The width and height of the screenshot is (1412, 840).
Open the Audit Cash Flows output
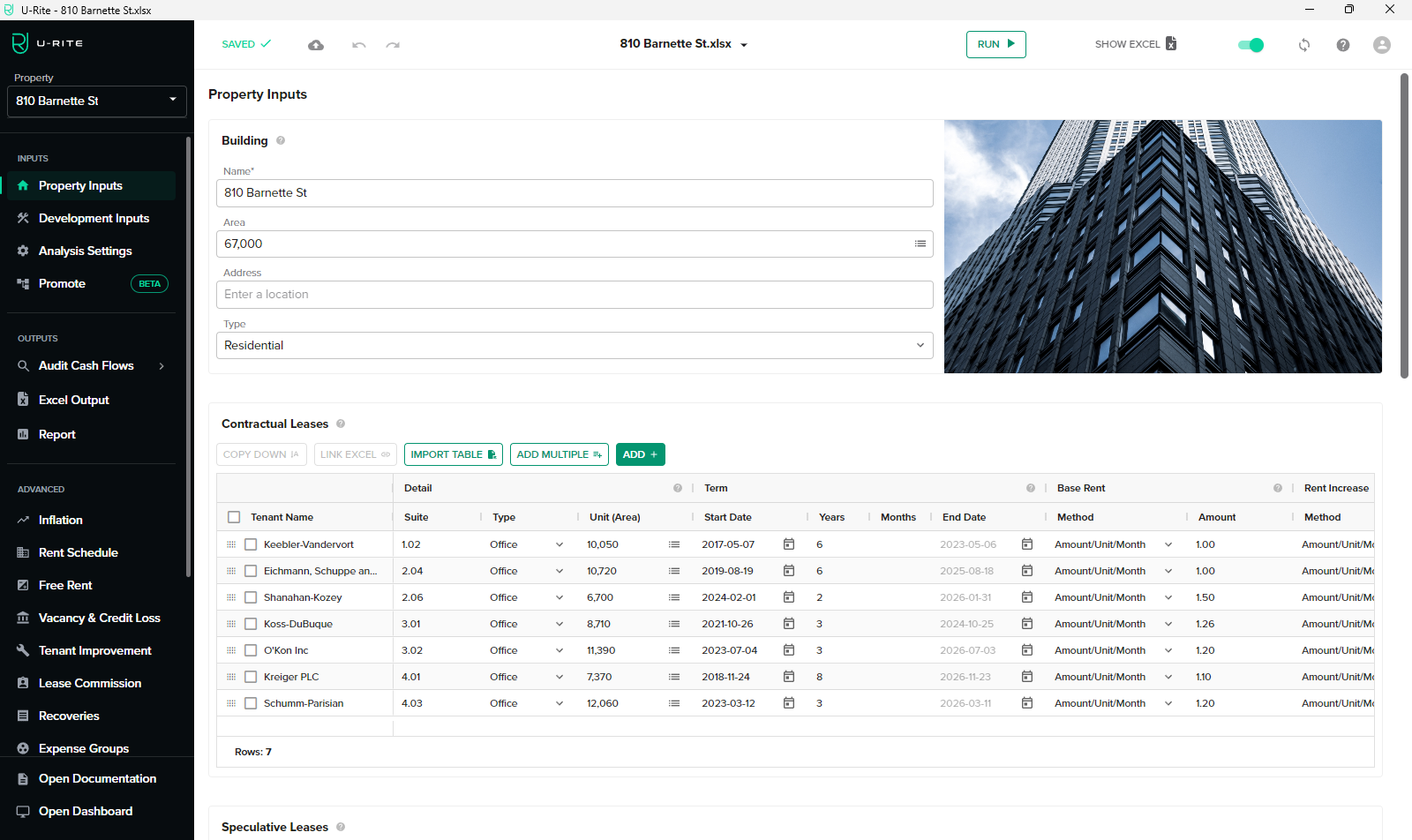86,365
